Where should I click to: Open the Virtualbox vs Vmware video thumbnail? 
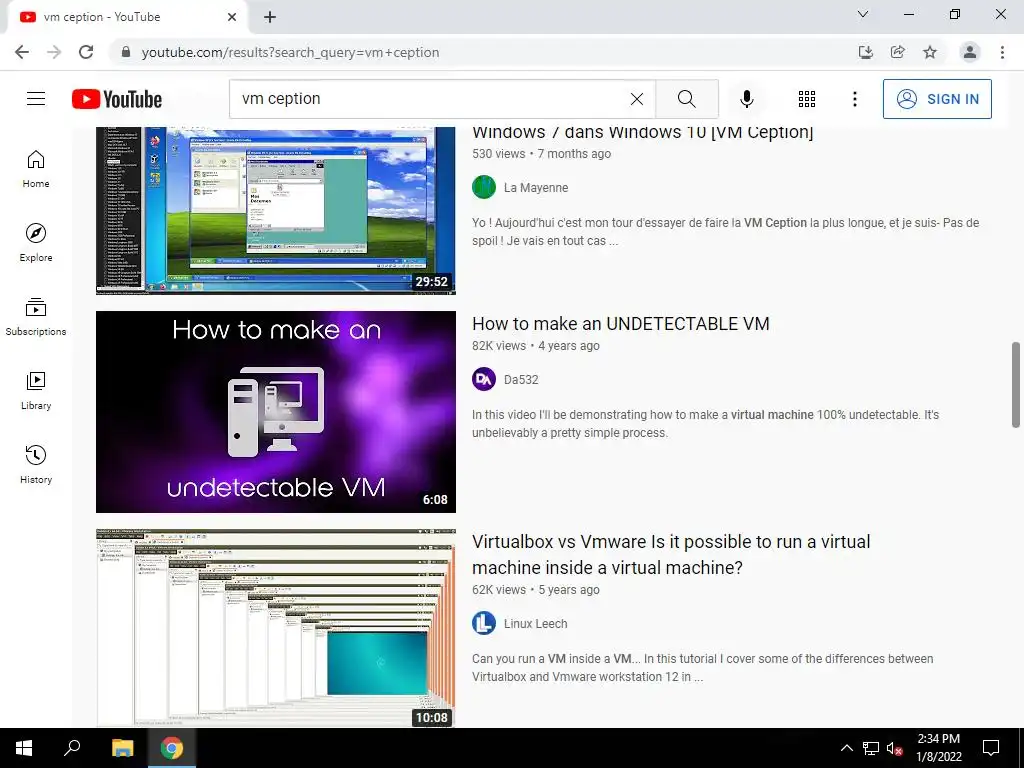276,628
